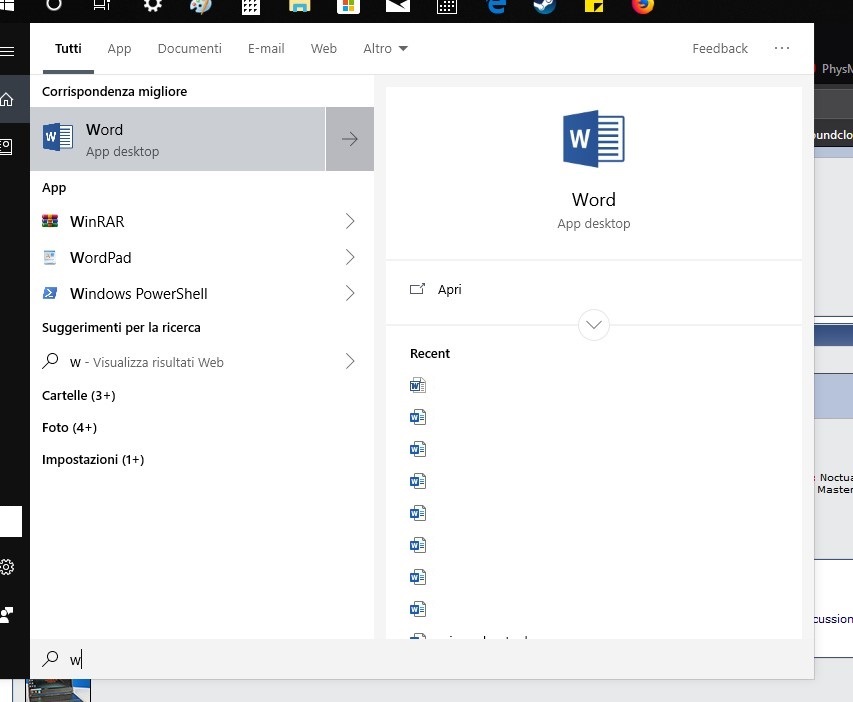Select the E-mail search tab

[x=266, y=48]
